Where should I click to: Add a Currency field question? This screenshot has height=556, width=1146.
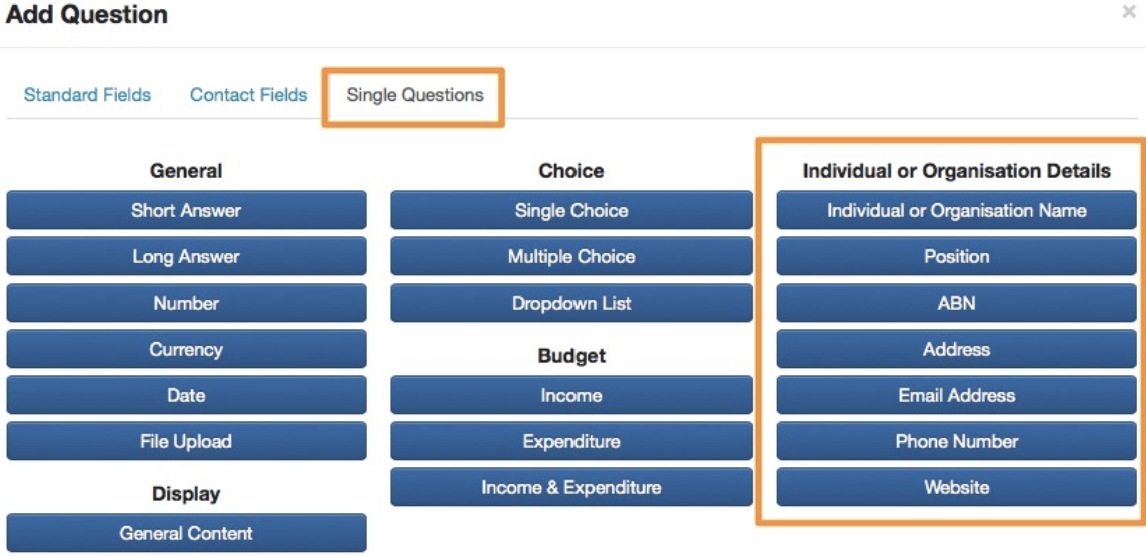(186, 349)
